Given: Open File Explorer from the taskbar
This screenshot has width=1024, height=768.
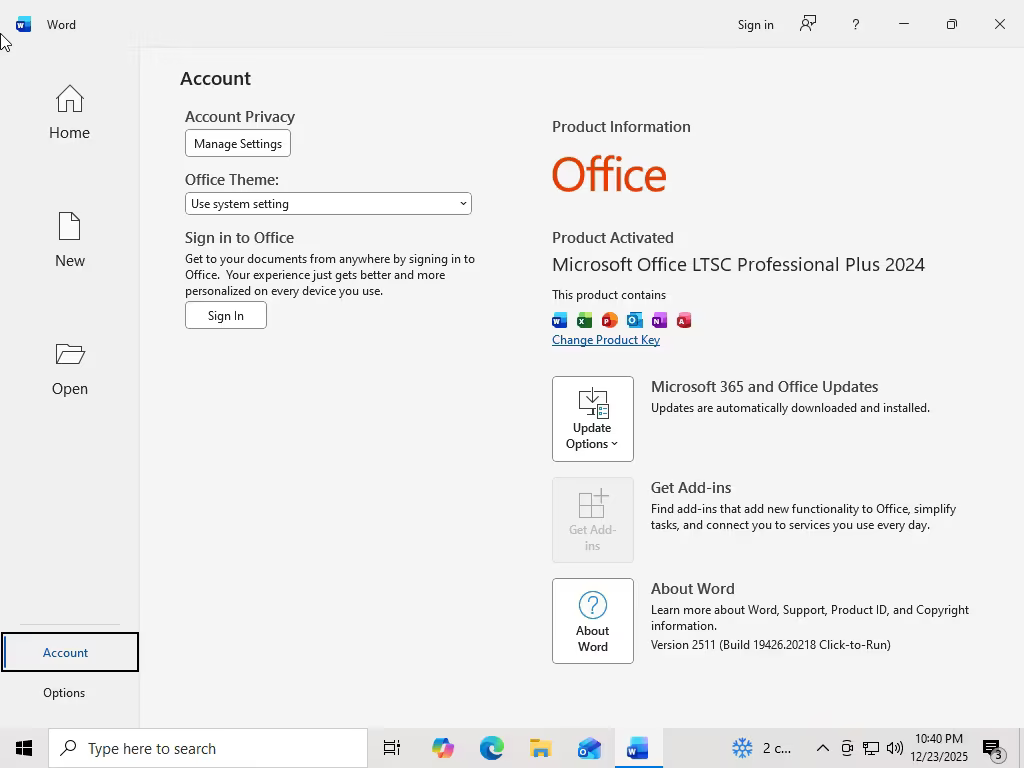Looking at the screenshot, I should pyautogui.click(x=541, y=748).
